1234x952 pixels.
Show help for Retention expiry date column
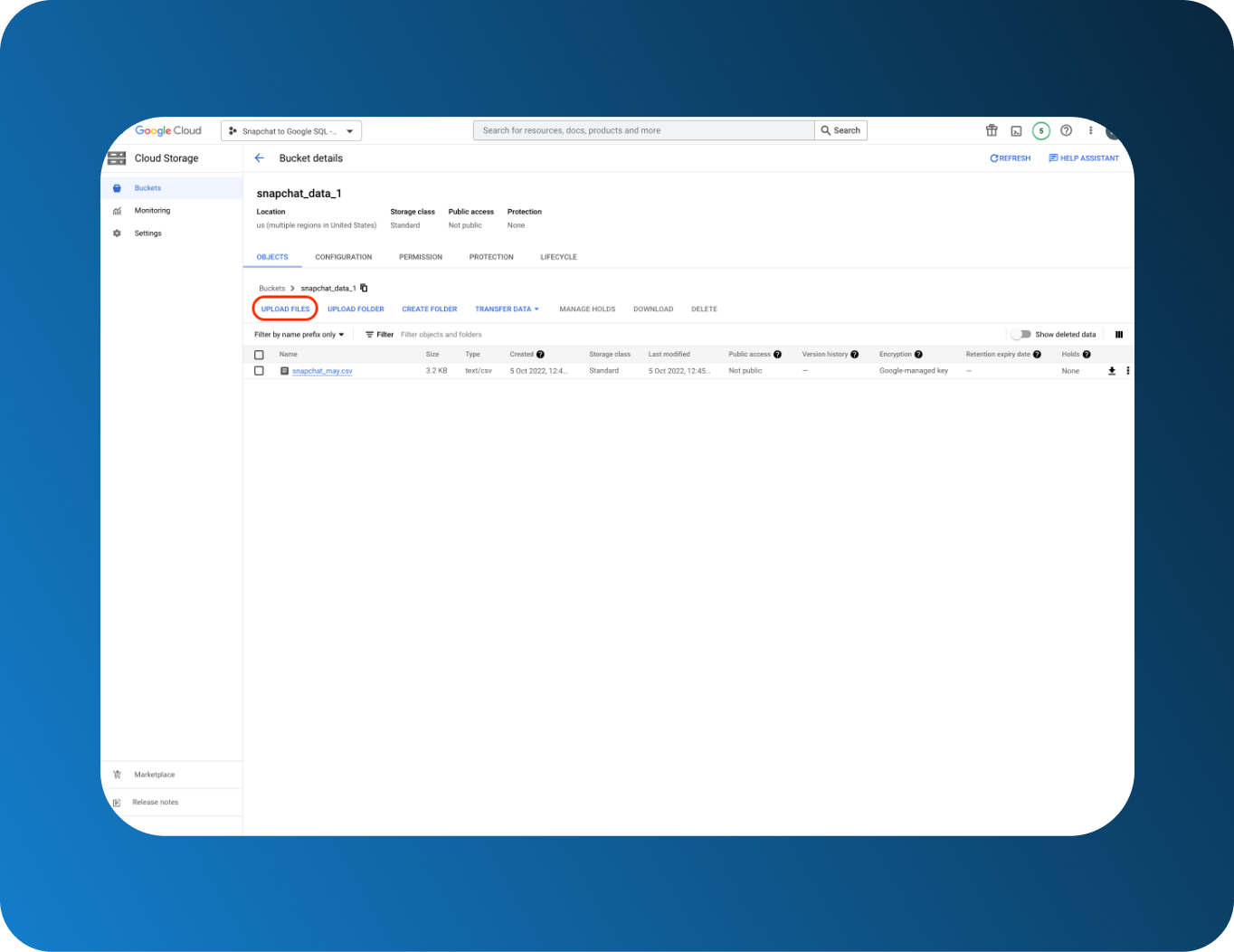(x=1037, y=355)
